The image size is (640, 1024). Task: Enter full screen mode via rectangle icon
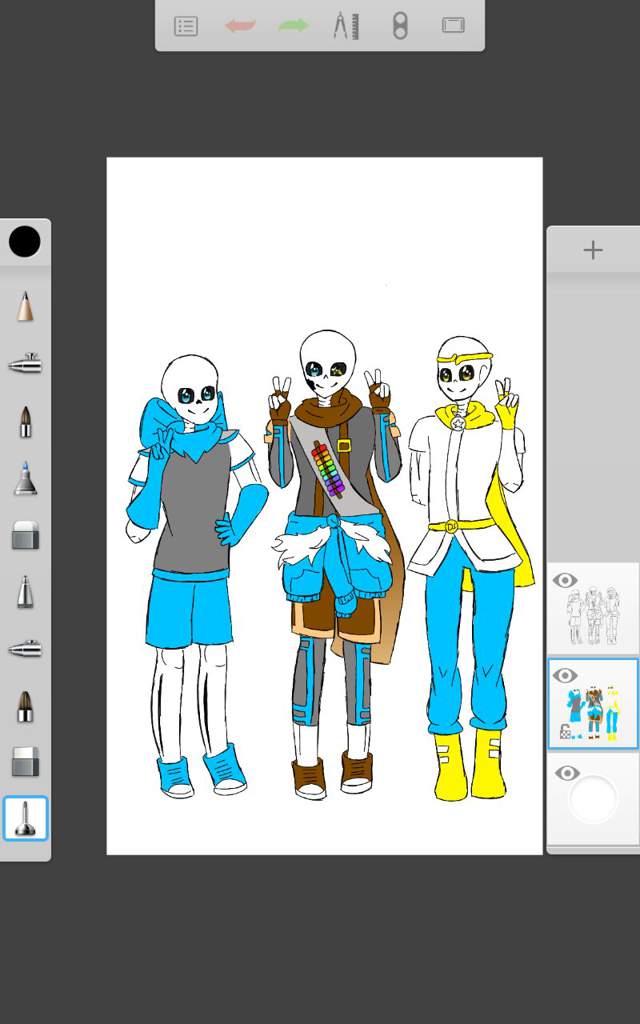coord(453,25)
